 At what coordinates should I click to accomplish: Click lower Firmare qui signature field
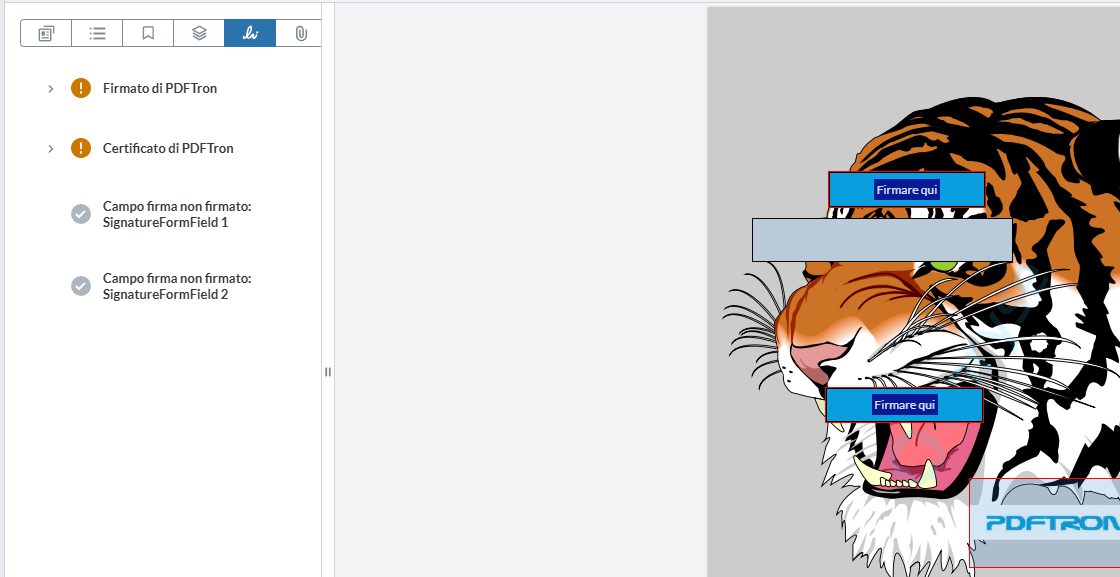coord(904,405)
